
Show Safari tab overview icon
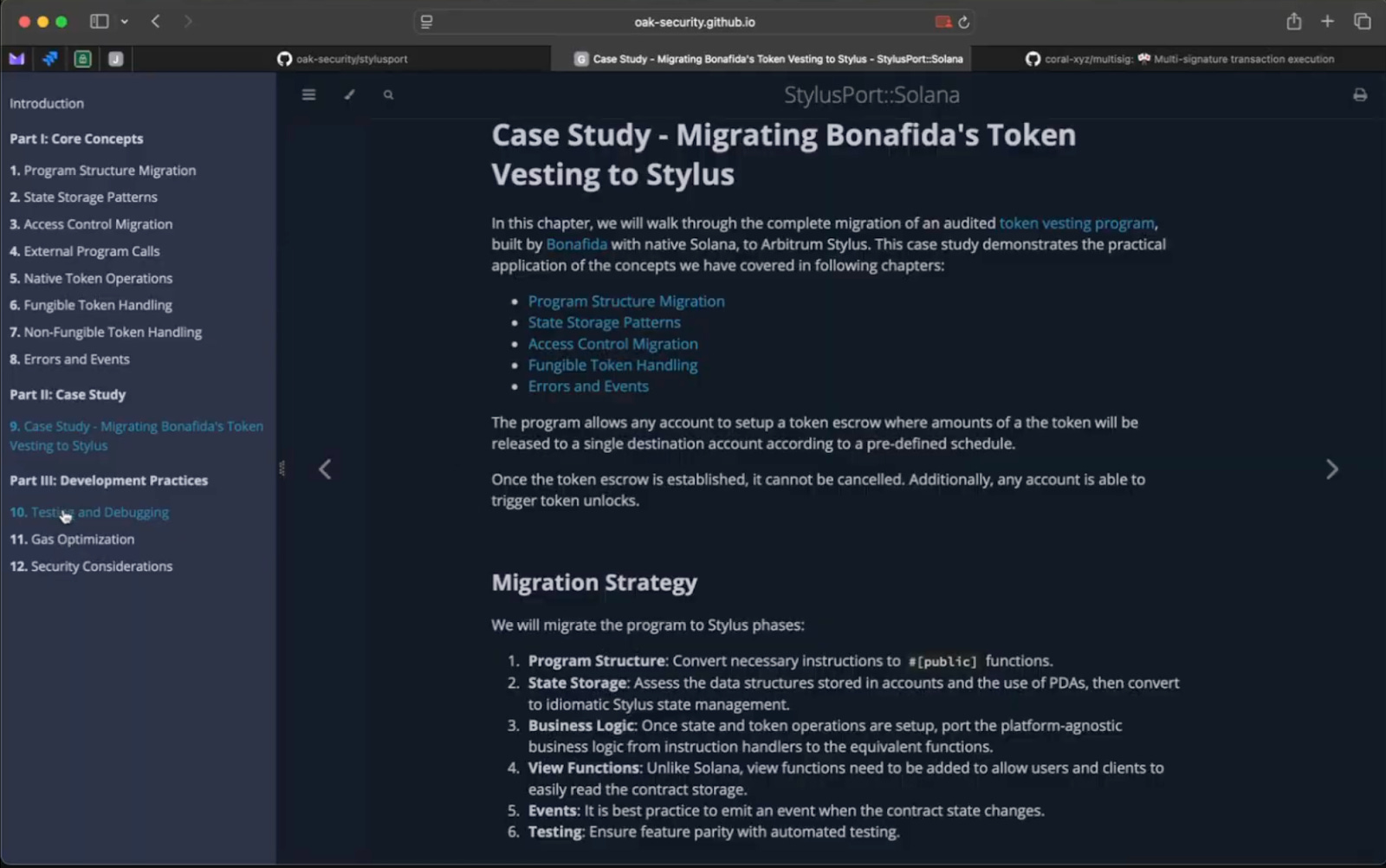[x=1362, y=22]
